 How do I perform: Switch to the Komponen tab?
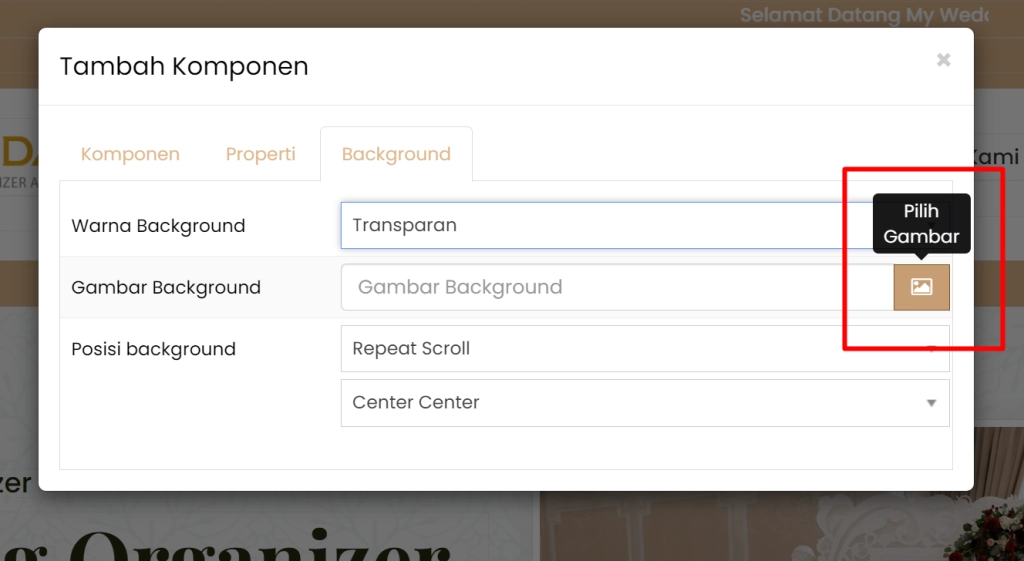[x=130, y=154]
